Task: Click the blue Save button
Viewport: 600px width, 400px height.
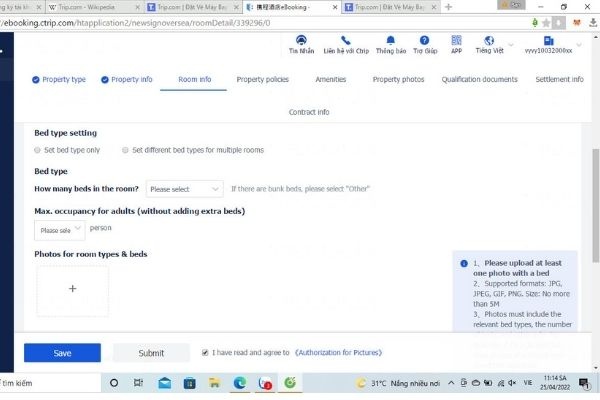Action: point(62,353)
